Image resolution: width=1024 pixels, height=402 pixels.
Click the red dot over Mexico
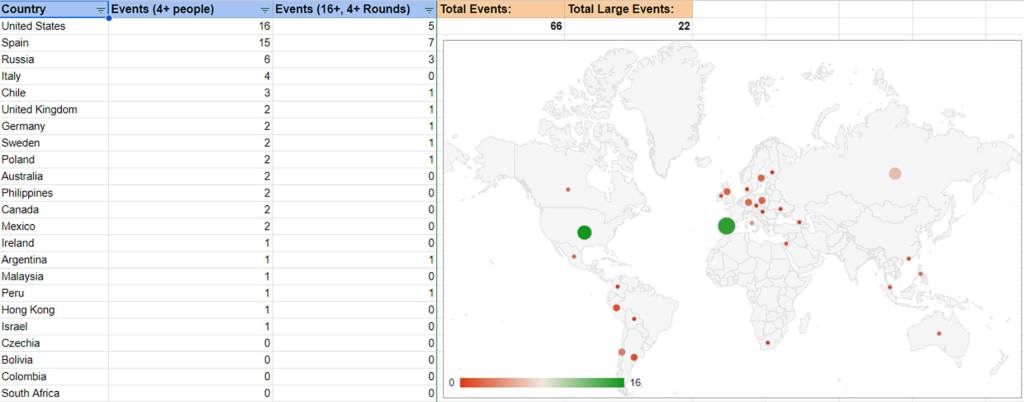(574, 256)
